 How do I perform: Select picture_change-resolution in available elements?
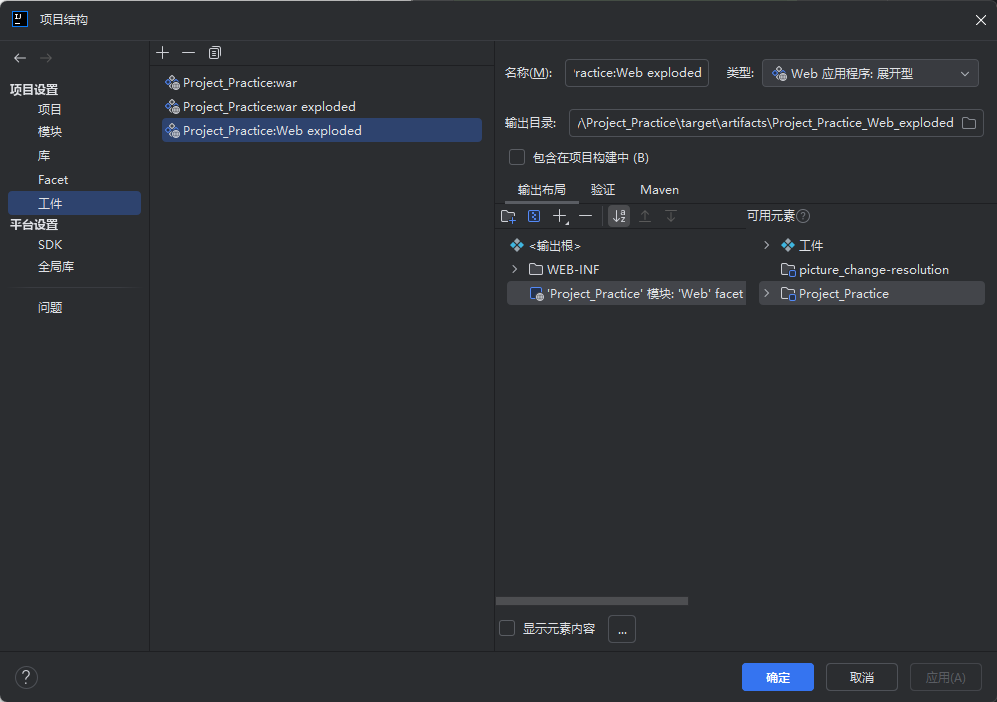tap(872, 270)
